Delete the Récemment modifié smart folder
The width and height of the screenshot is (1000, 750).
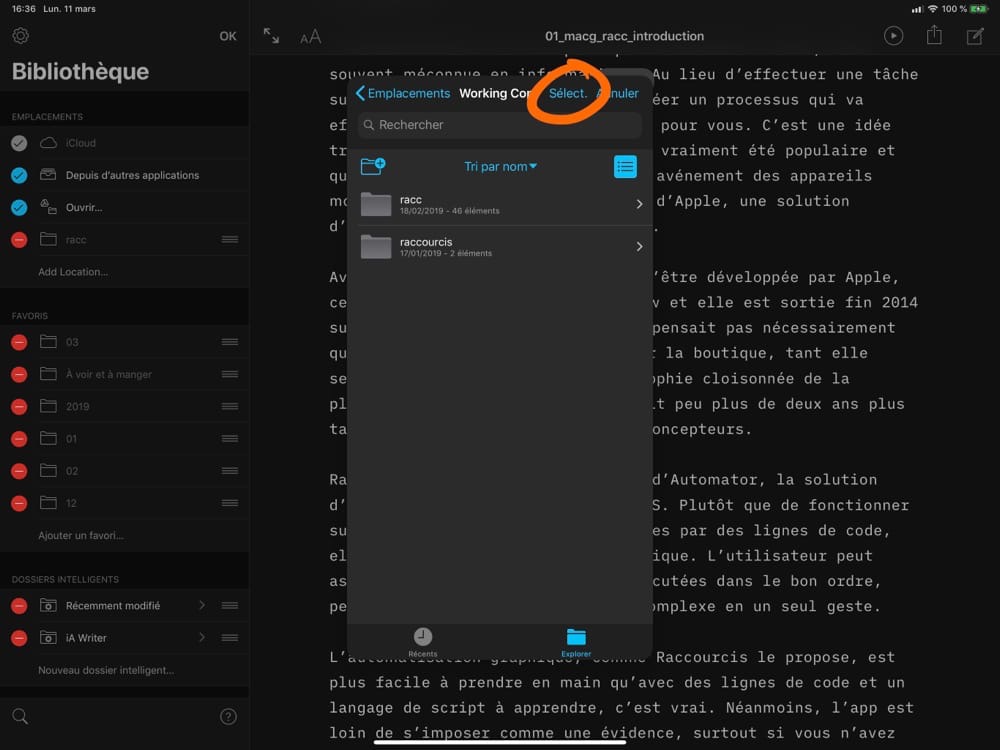pyautogui.click(x=19, y=605)
